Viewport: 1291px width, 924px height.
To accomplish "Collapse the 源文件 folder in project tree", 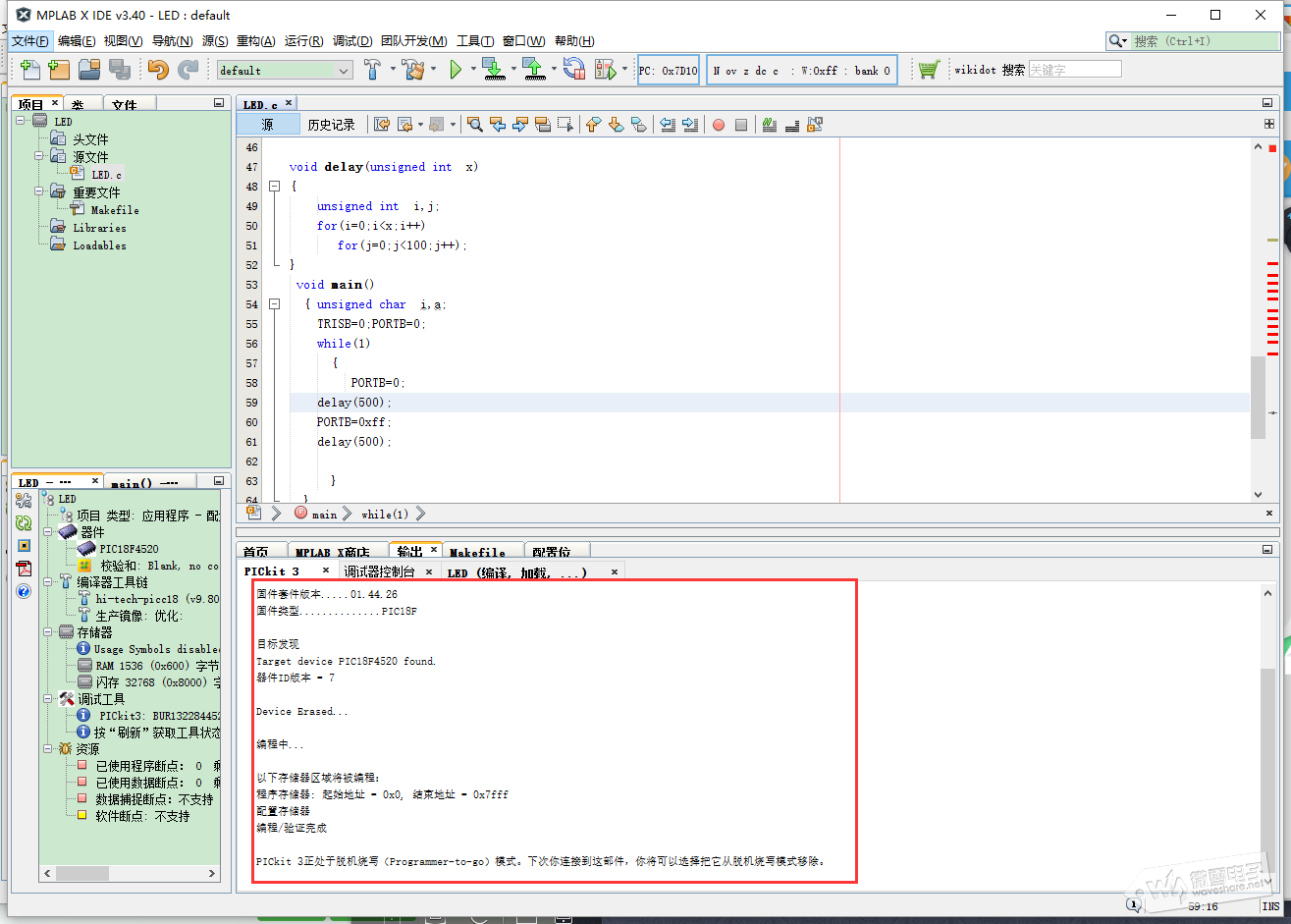I will [39, 157].
